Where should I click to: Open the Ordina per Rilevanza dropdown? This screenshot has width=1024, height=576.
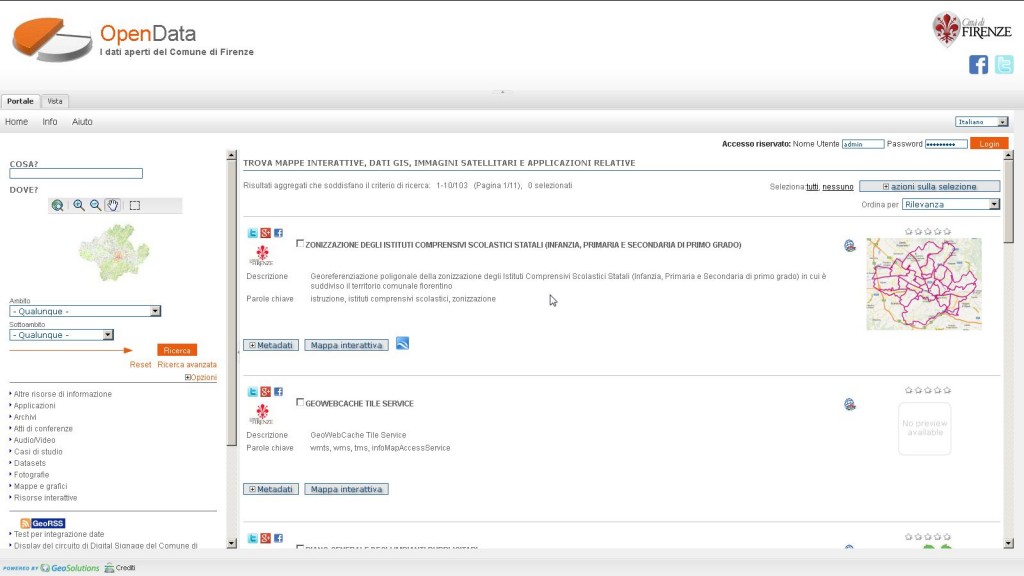[950, 204]
